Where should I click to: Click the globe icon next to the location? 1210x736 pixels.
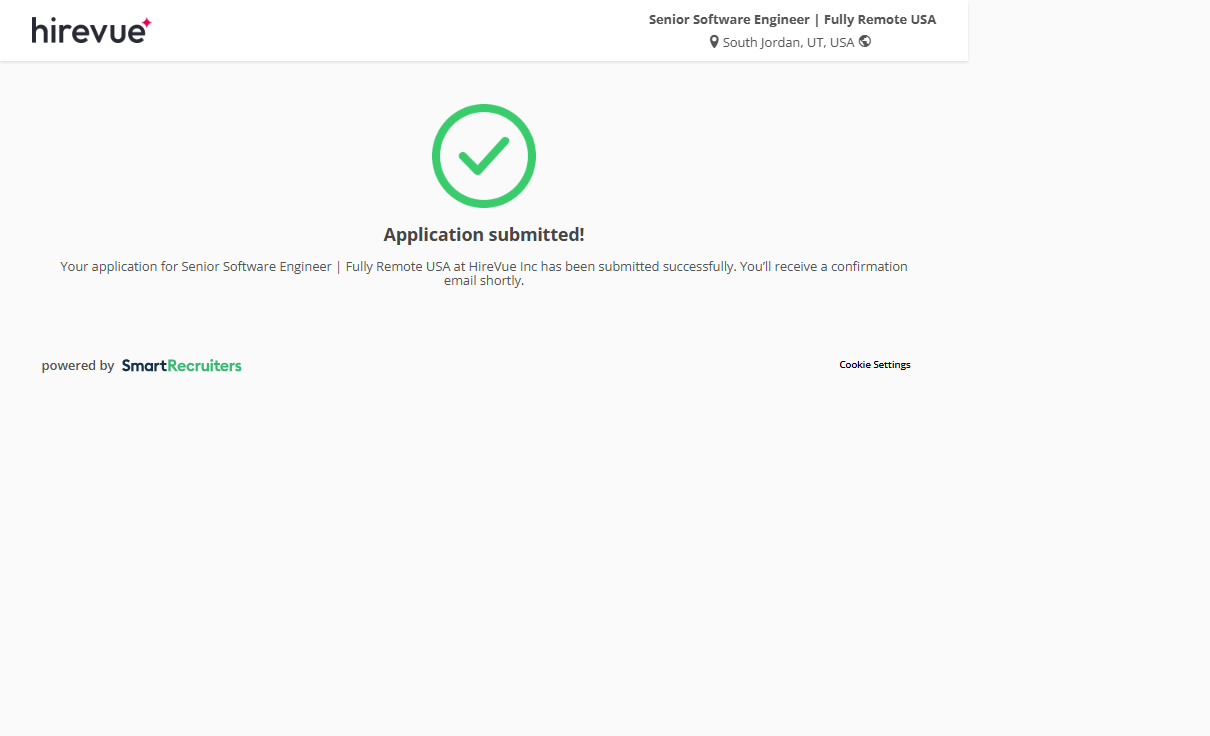click(x=865, y=42)
